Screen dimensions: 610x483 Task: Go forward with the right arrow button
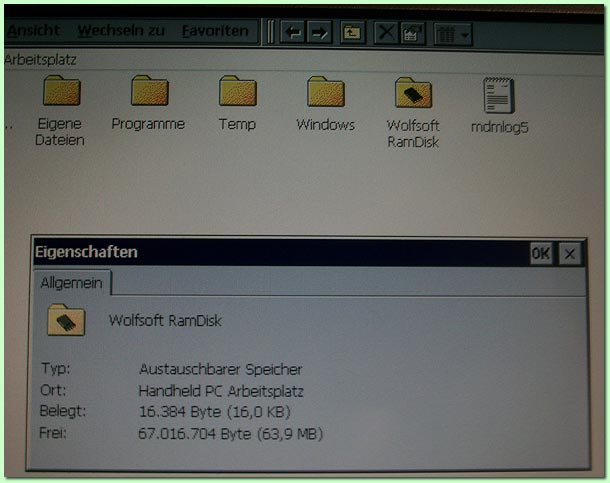click(319, 33)
